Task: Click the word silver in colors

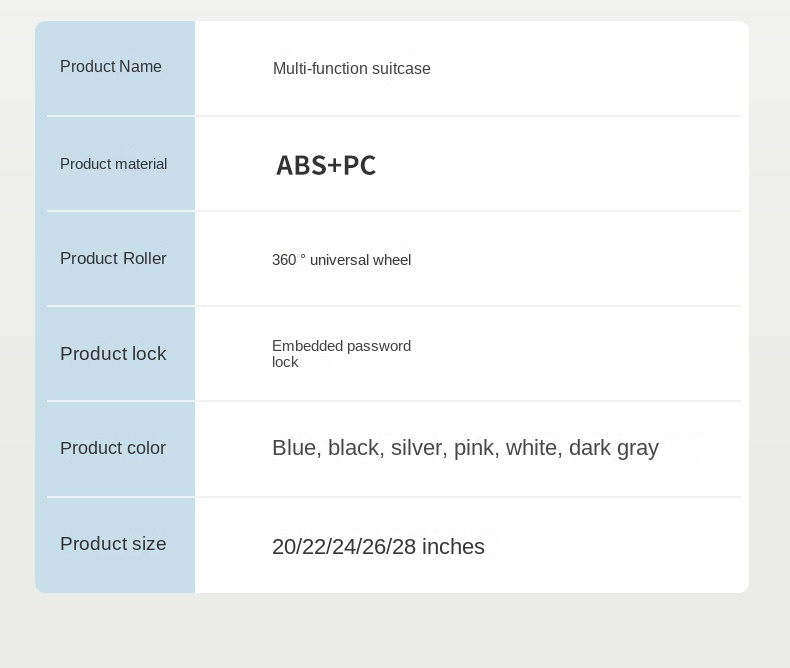Action: coord(418,448)
